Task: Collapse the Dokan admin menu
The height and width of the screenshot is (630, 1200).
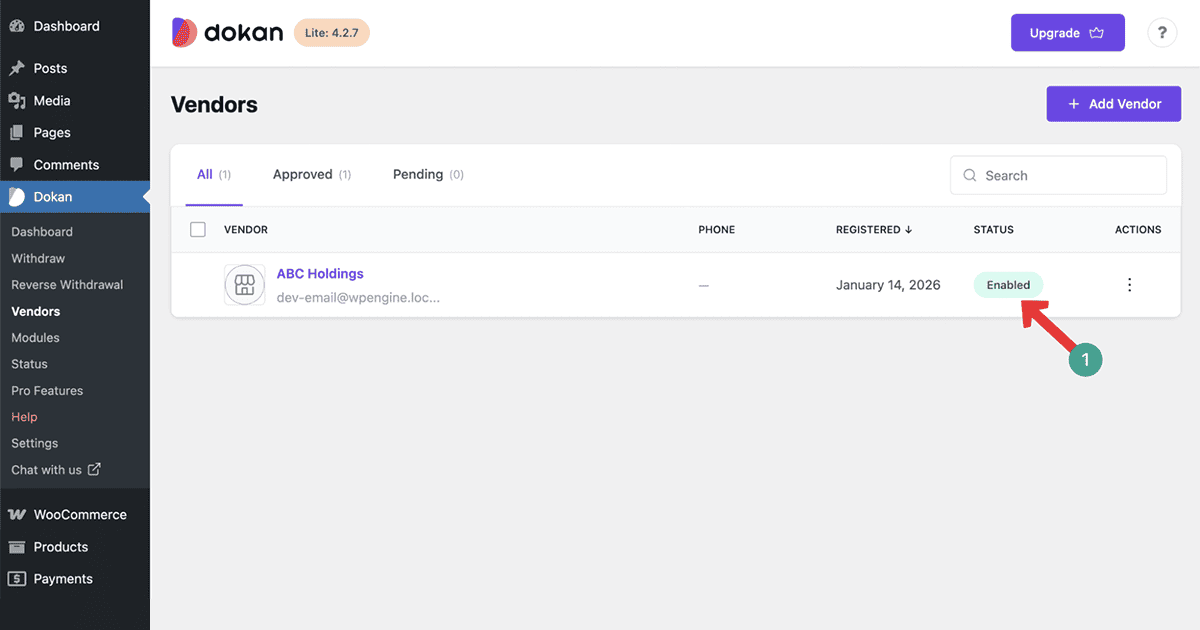Action: 144,197
